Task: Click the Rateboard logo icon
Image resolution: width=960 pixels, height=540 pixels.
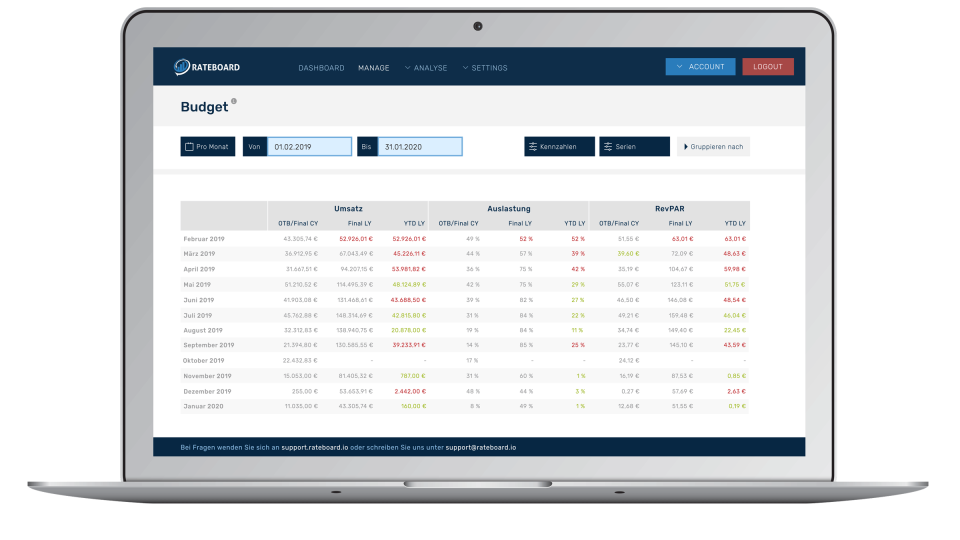Action: [182, 67]
